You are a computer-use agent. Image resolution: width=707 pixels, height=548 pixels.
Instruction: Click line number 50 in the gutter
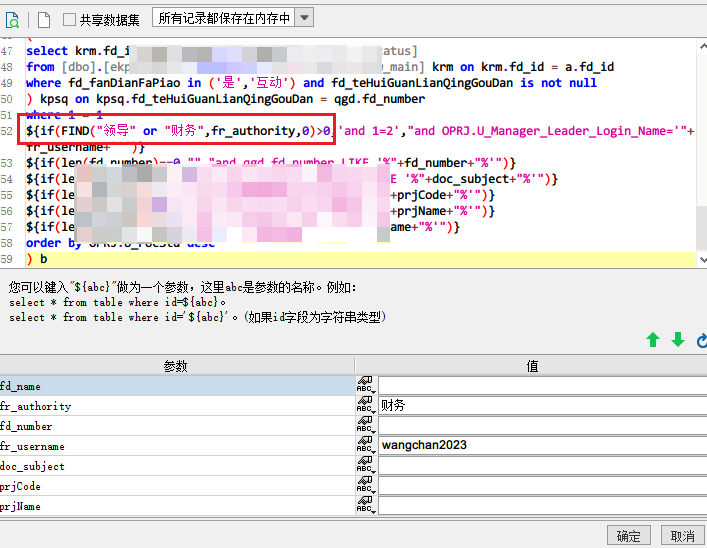coord(6,99)
